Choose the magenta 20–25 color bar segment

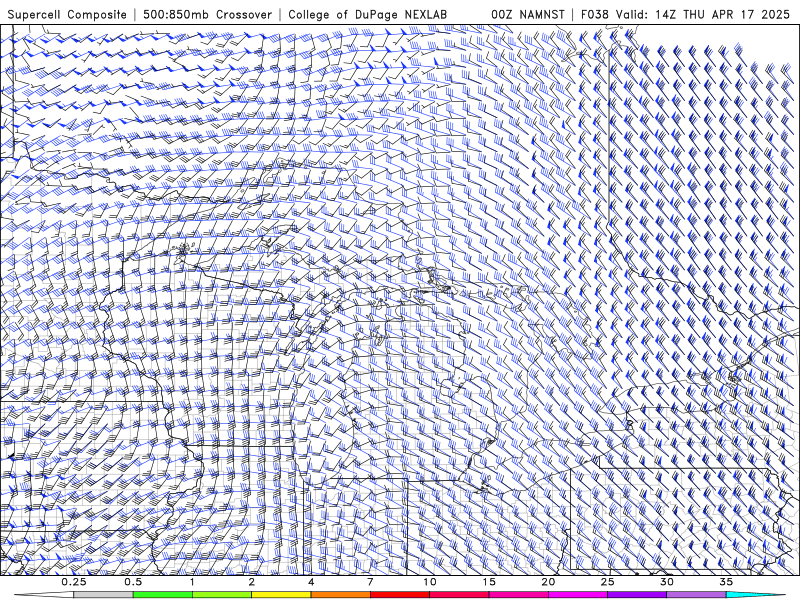point(578,595)
